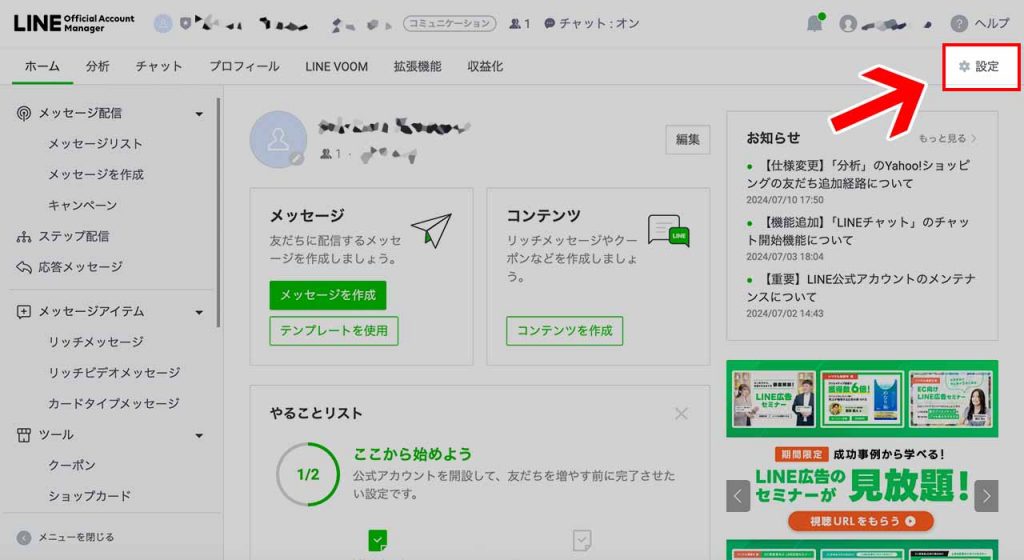Viewport: 1024px width, 560px height.
Task: Open the LINE VOOM tab
Action: click(336, 66)
